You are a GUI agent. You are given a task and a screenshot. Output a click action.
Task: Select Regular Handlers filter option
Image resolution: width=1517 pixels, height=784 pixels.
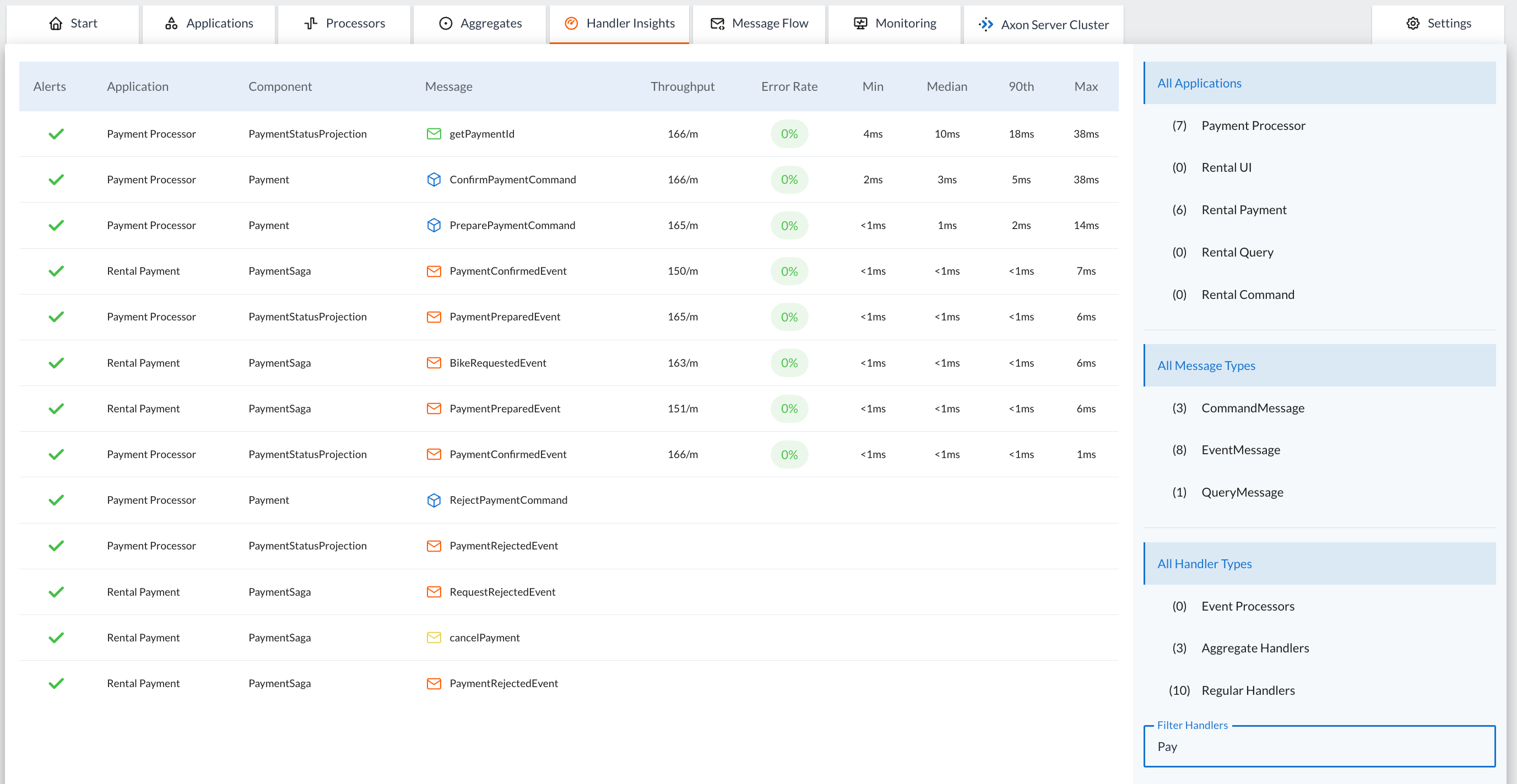coord(1248,690)
